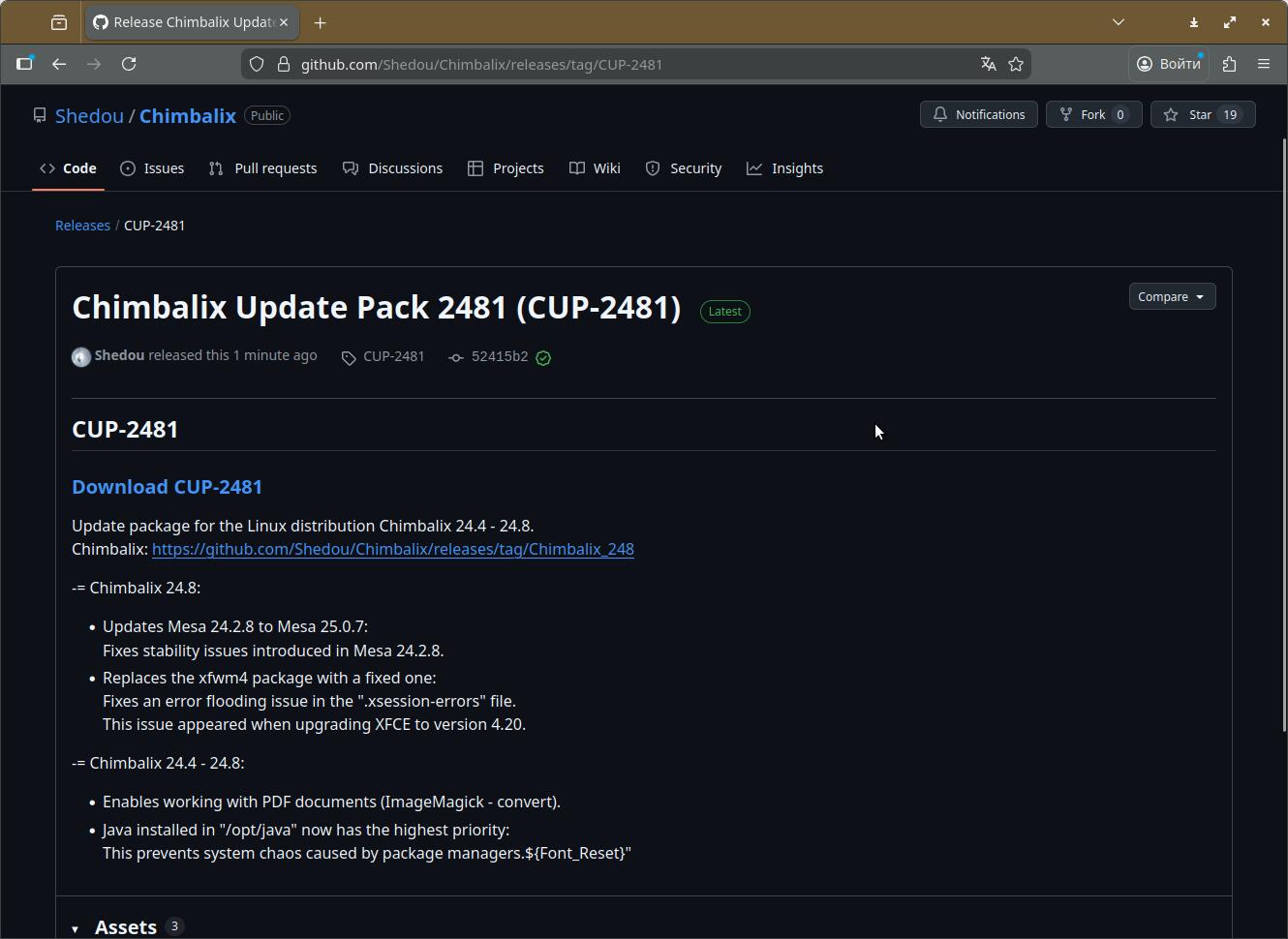Click 'Replaces the xfwm4 package' line
1288x939 pixels.
pos(269,678)
